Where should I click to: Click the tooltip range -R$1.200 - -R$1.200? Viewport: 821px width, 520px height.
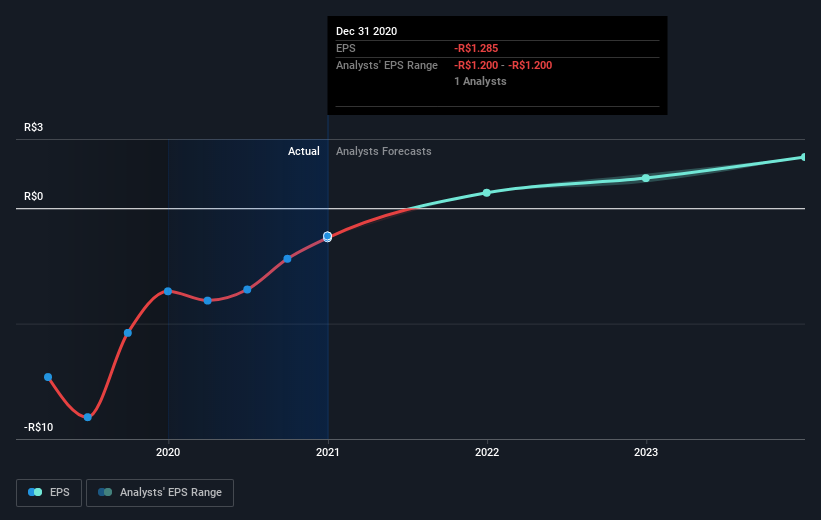click(503, 65)
